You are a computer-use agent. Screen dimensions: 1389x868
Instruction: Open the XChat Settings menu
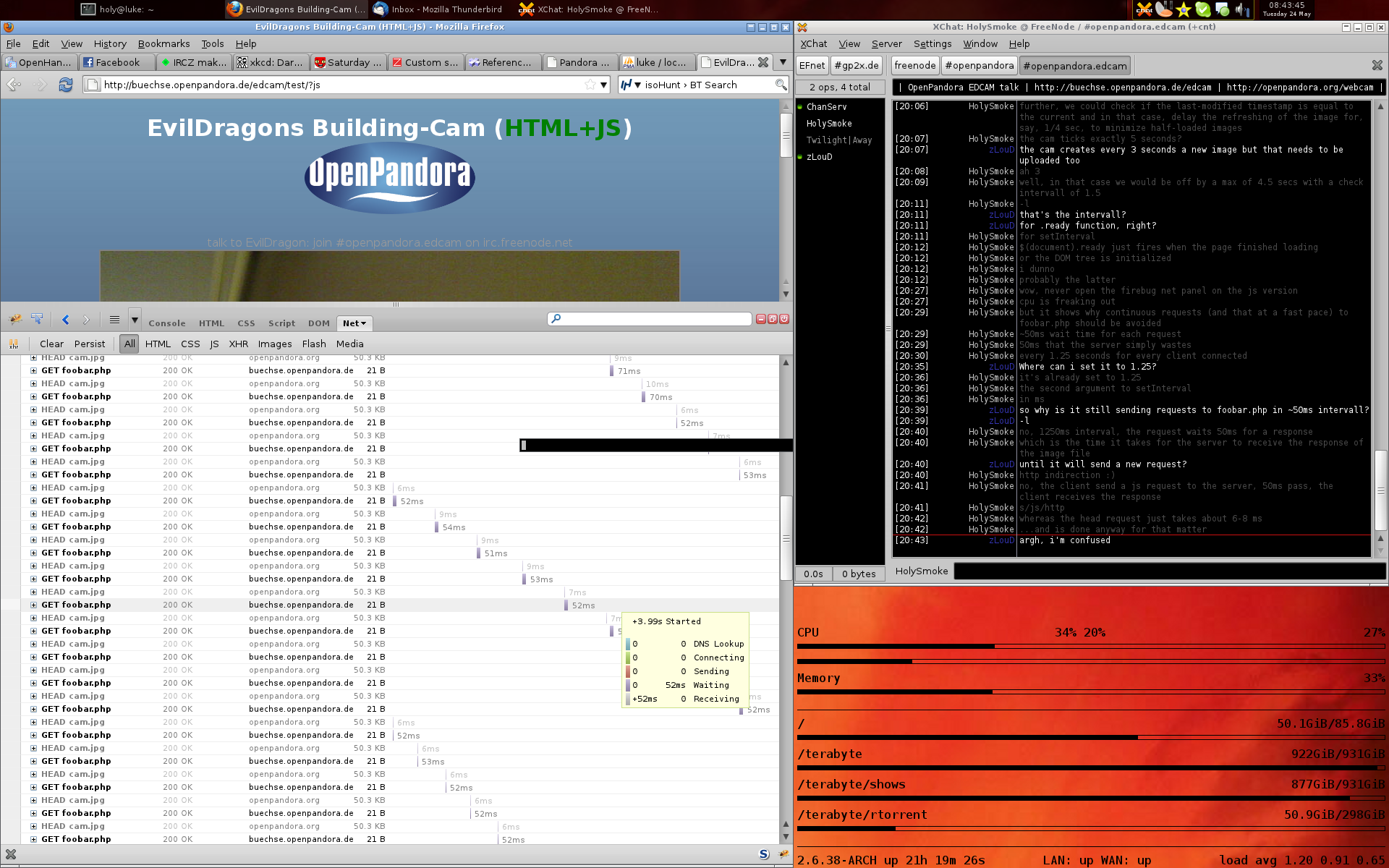[933, 44]
